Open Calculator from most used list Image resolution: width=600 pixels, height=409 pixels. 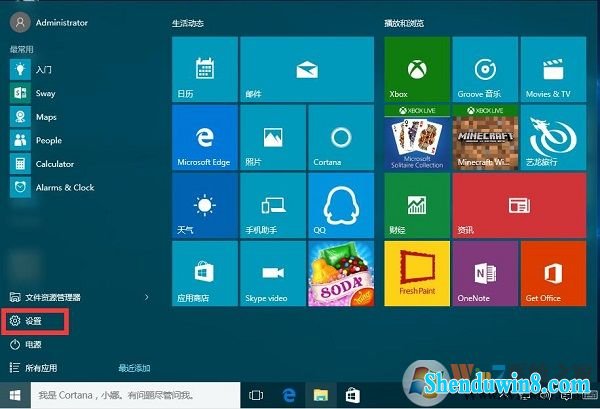tap(42, 164)
